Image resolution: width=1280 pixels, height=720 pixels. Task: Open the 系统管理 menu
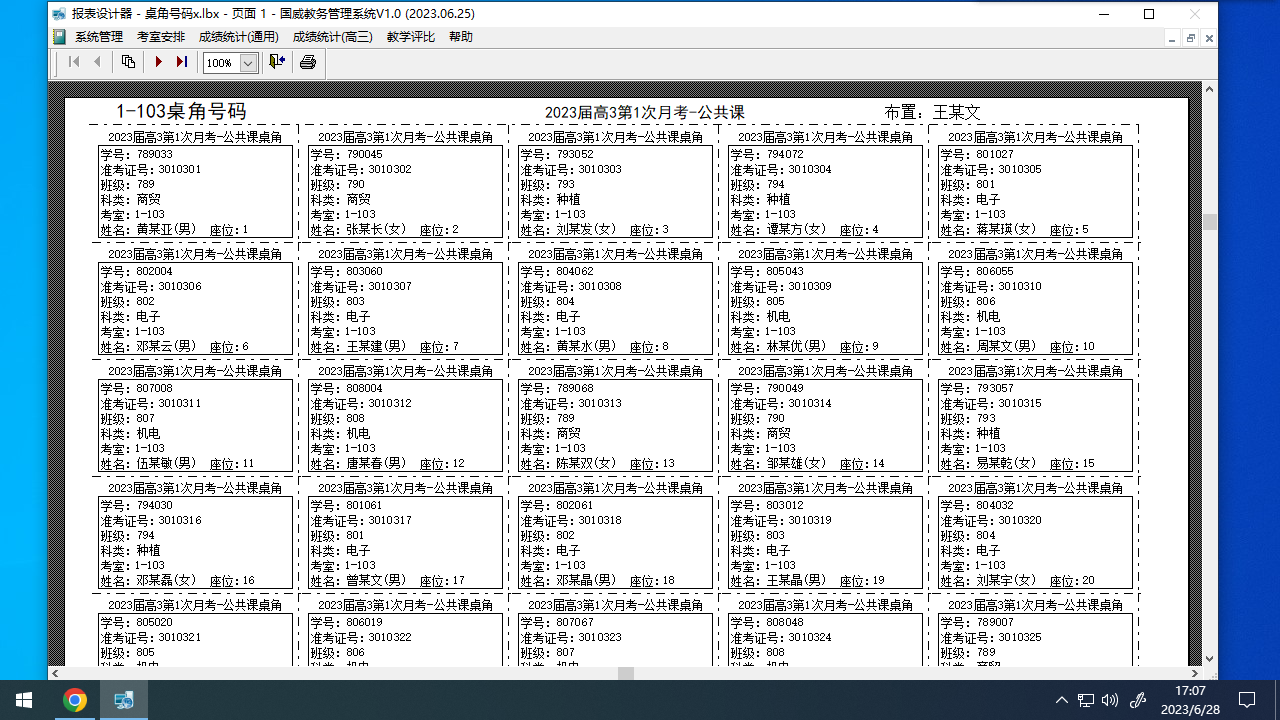pos(95,36)
